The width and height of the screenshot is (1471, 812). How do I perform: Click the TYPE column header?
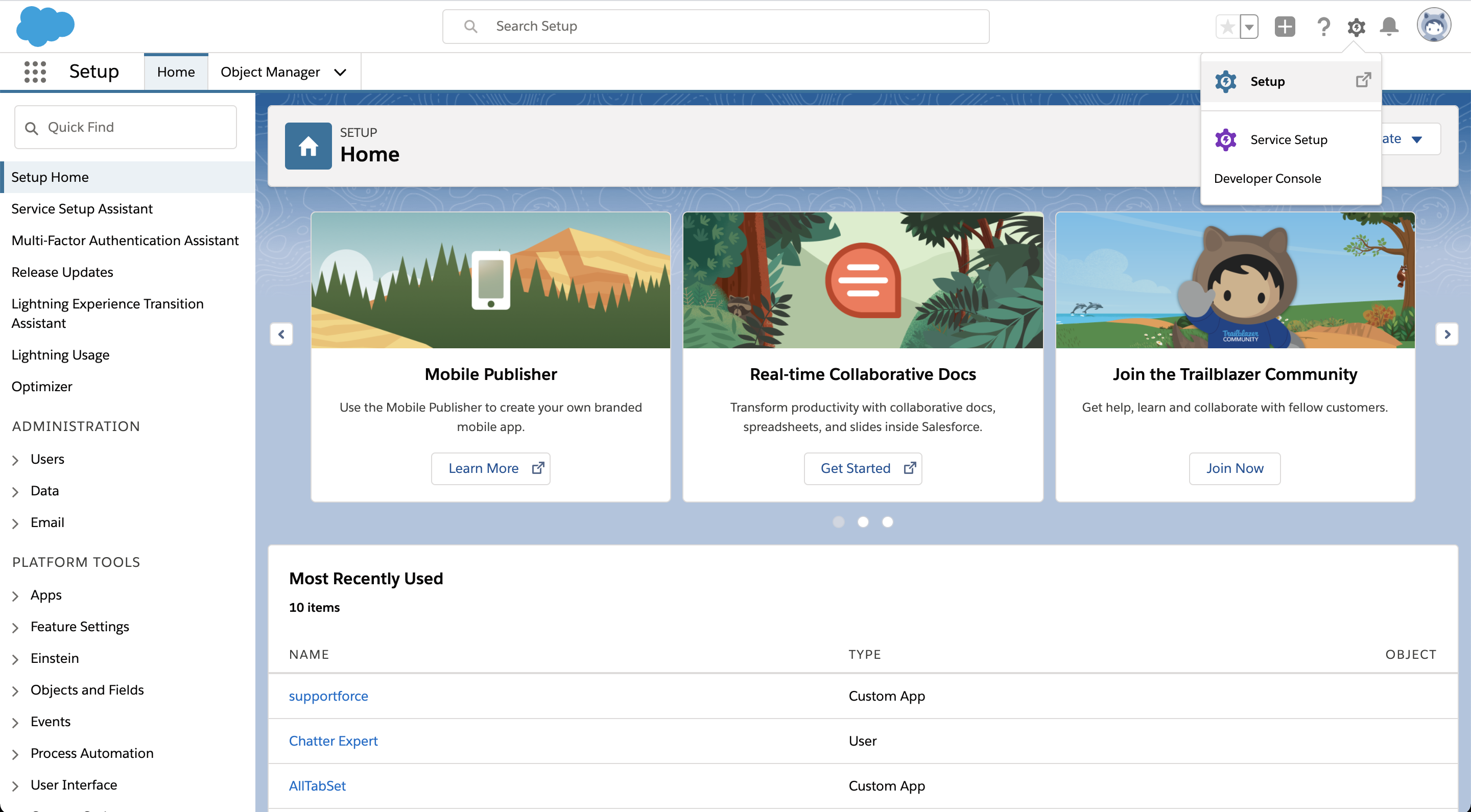[865, 655]
